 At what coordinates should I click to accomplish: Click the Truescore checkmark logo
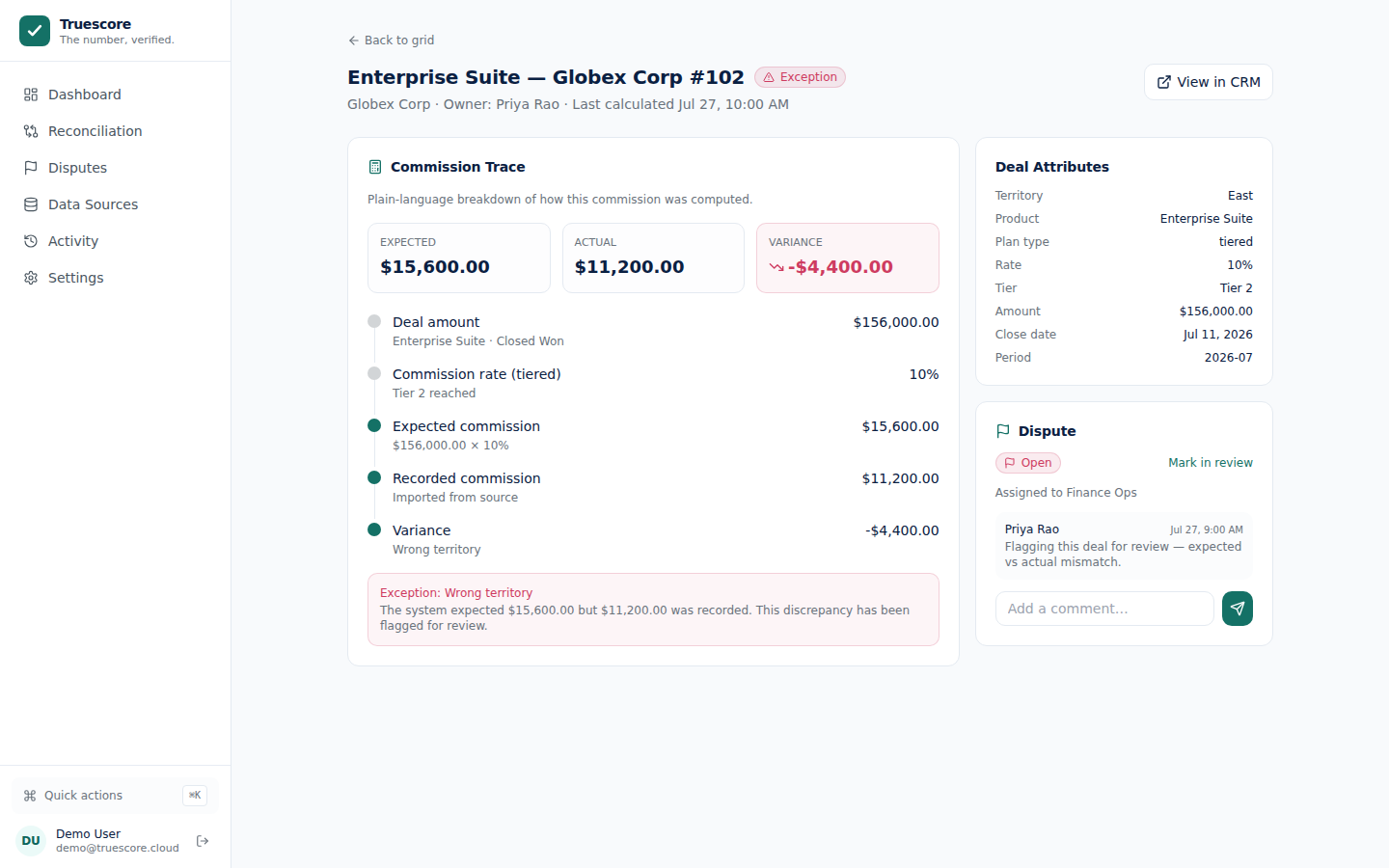click(35, 31)
